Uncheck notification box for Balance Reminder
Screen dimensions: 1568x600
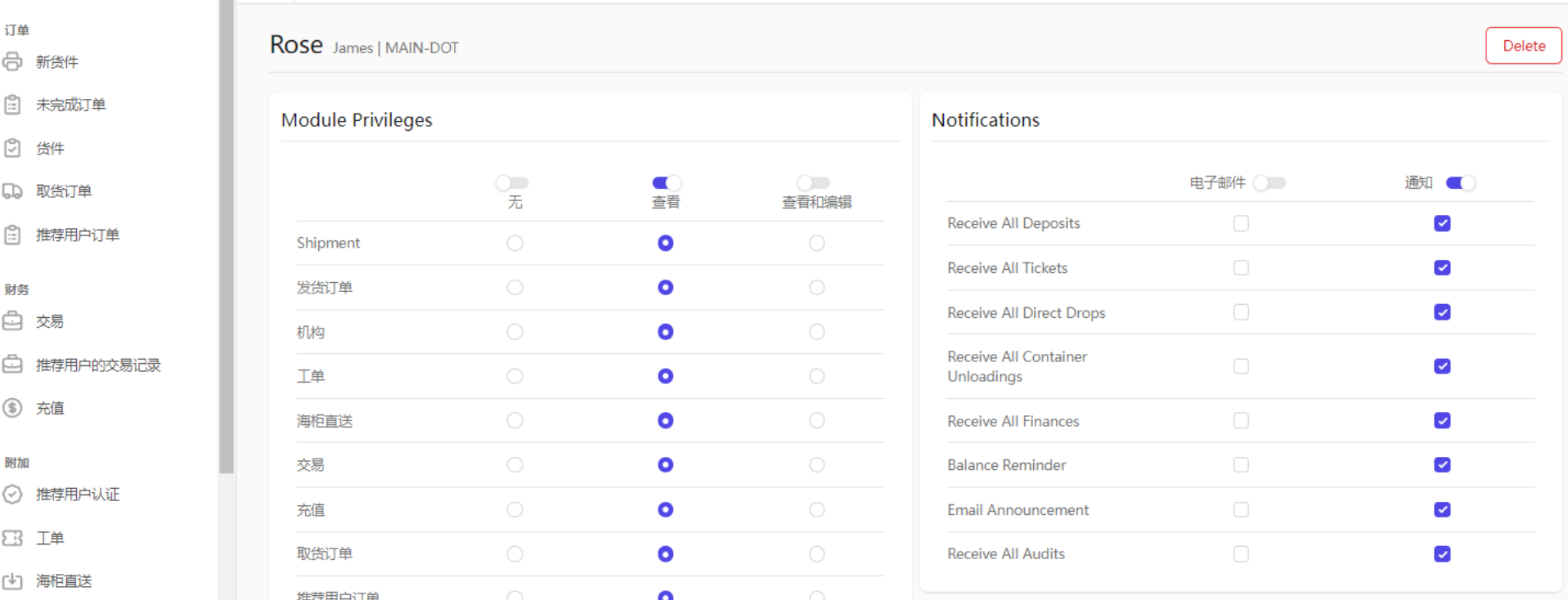[1442, 465]
